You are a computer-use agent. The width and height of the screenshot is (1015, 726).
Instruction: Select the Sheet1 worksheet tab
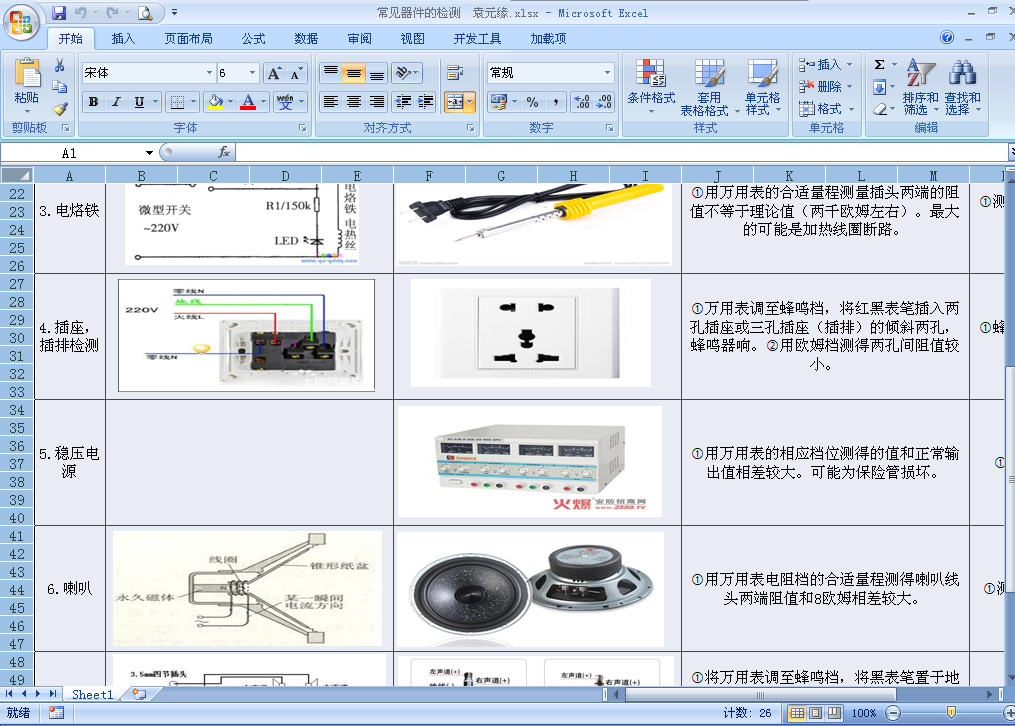click(x=93, y=694)
